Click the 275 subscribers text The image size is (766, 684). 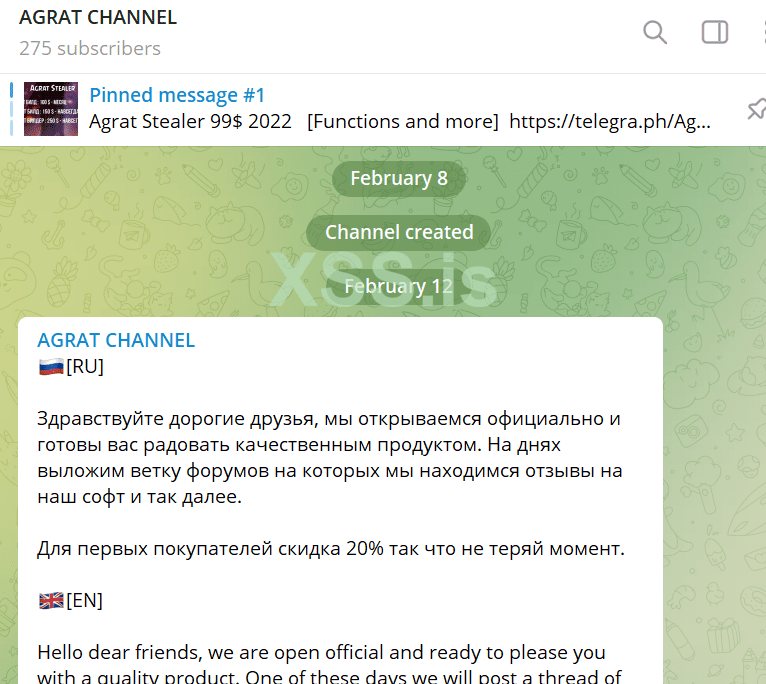tap(90, 48)
